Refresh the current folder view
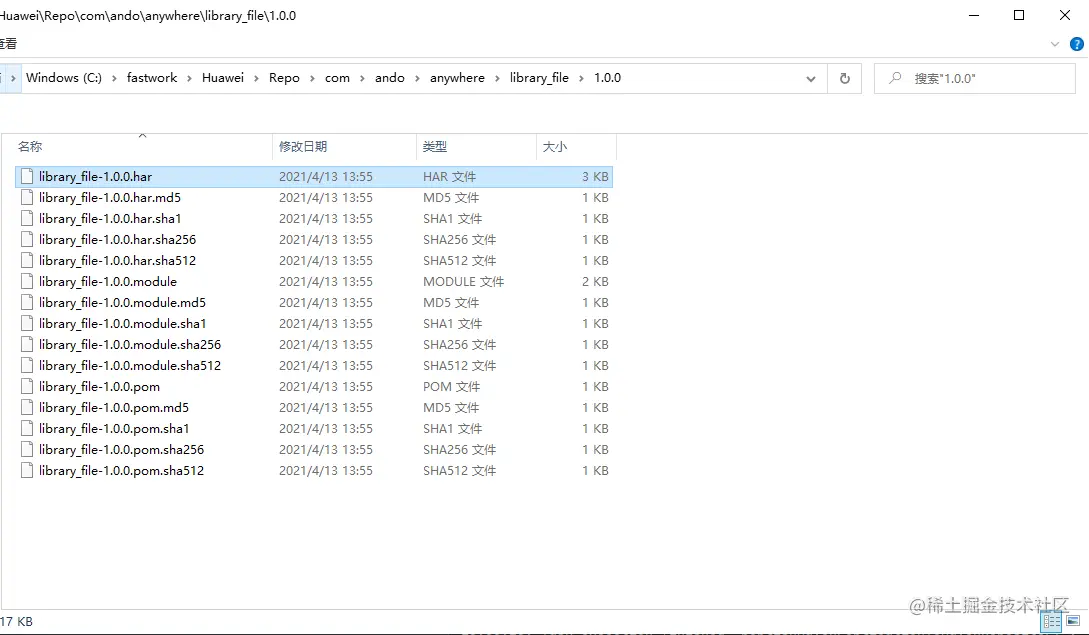 point(845,79)
